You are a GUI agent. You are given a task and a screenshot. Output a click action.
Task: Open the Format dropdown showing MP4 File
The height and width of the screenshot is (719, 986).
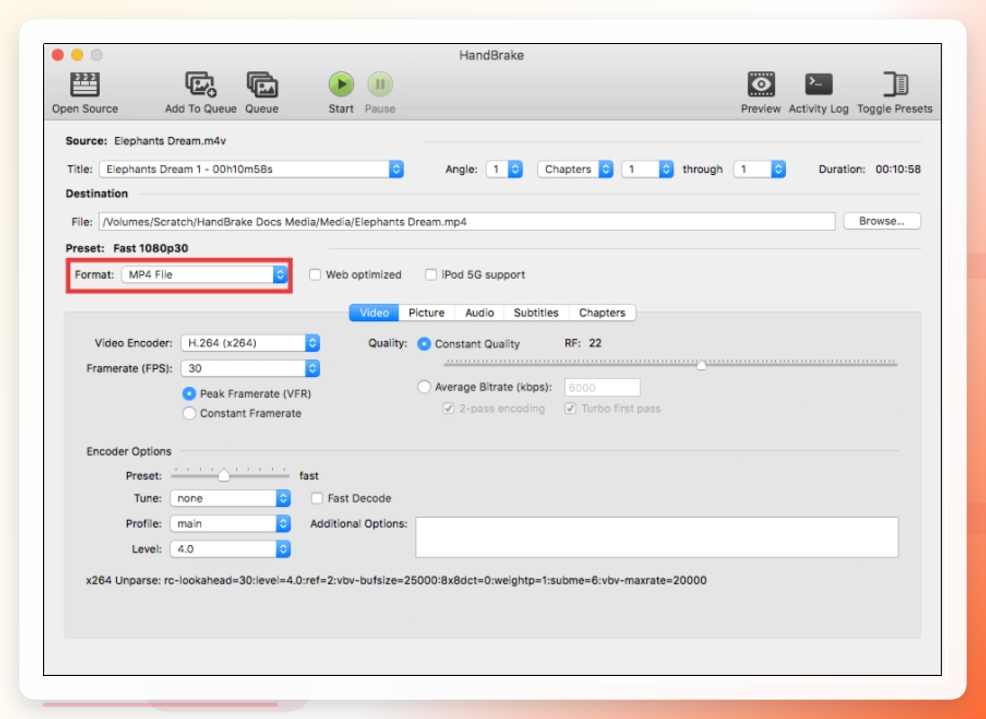pos(204,274)
